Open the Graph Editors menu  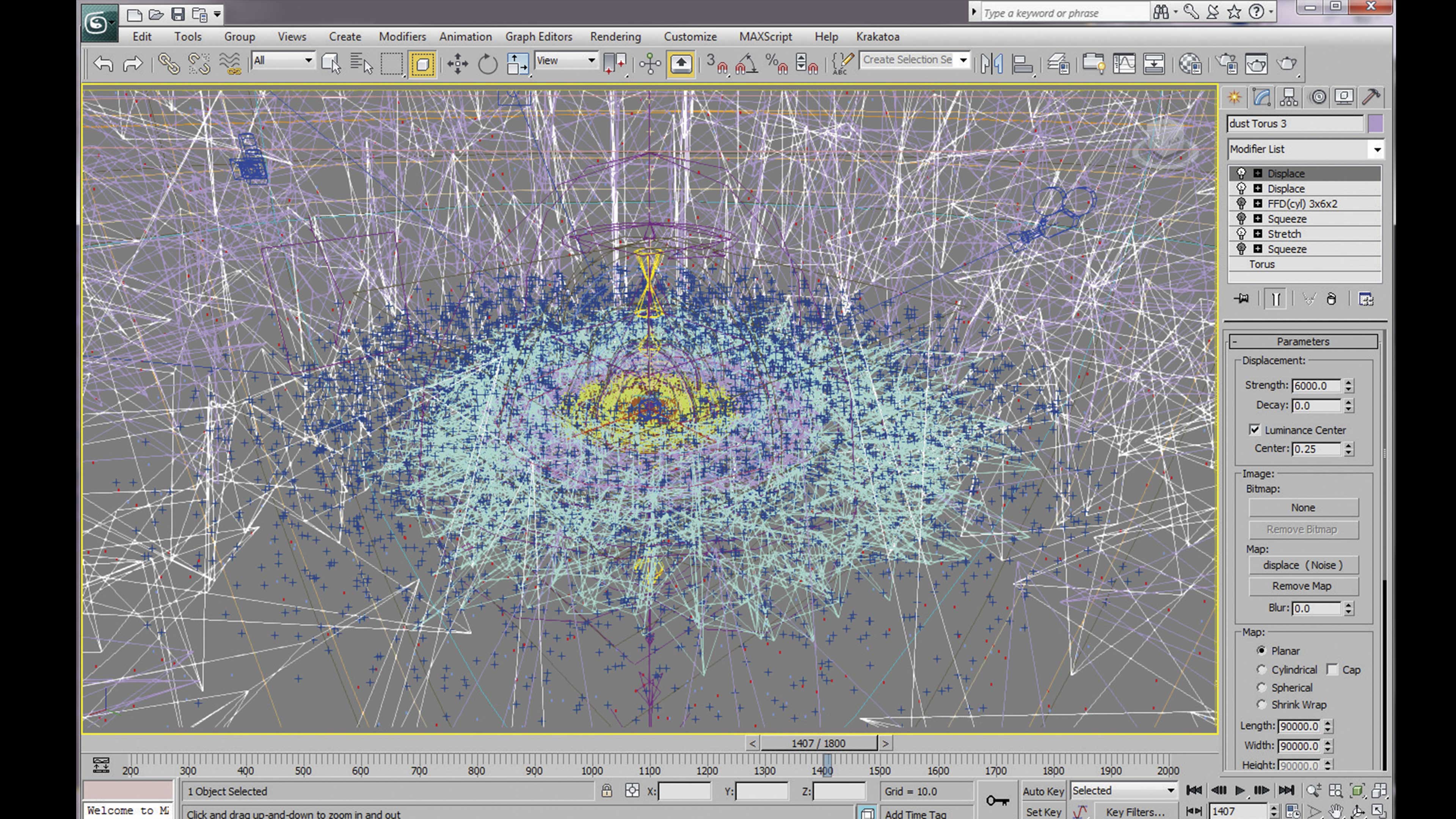pos(539,37)
